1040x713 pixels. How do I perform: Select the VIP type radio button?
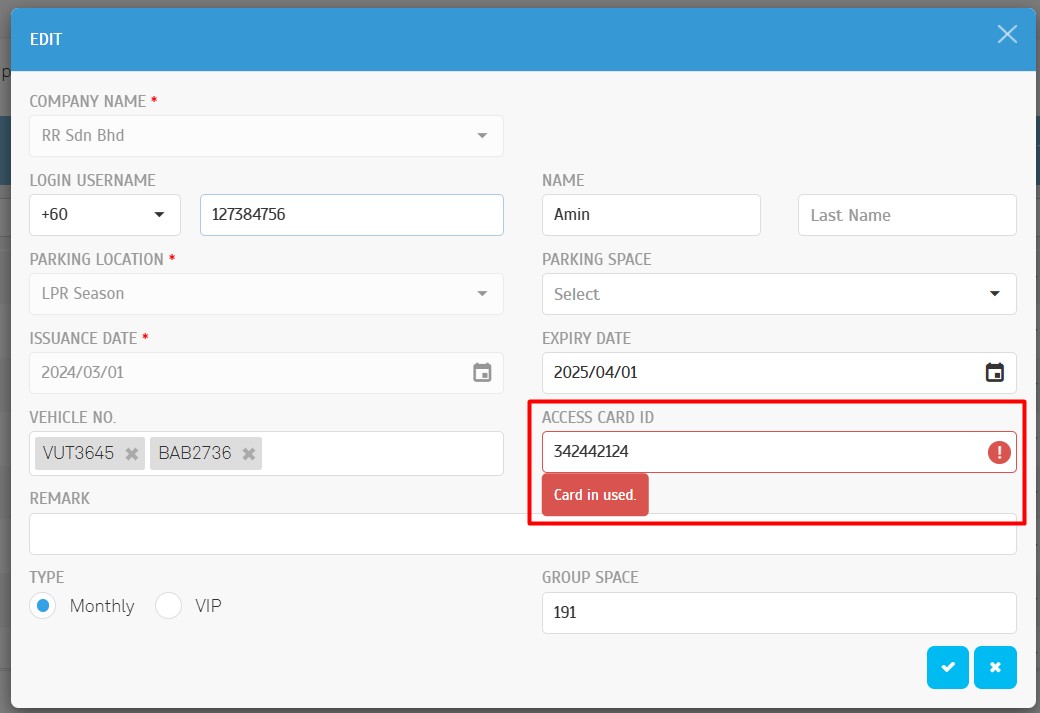[x=168, y=606]
